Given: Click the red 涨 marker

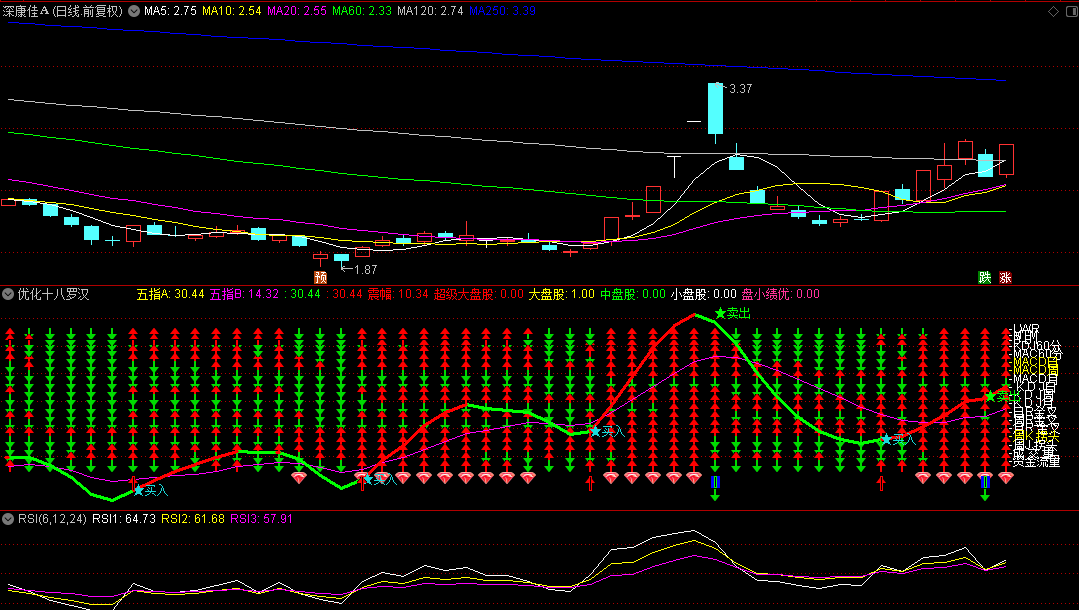Looking at the screenshot, I should [1005, 277].
